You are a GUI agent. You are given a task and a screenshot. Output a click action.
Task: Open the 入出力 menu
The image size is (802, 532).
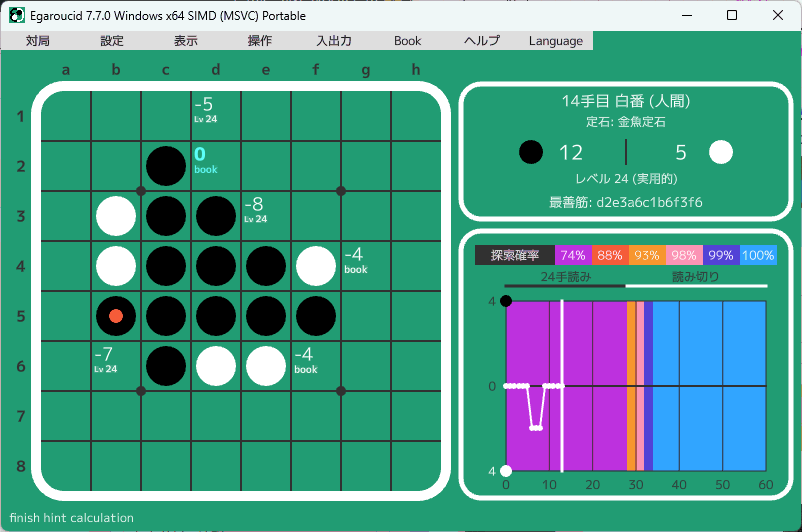point(334,41)
